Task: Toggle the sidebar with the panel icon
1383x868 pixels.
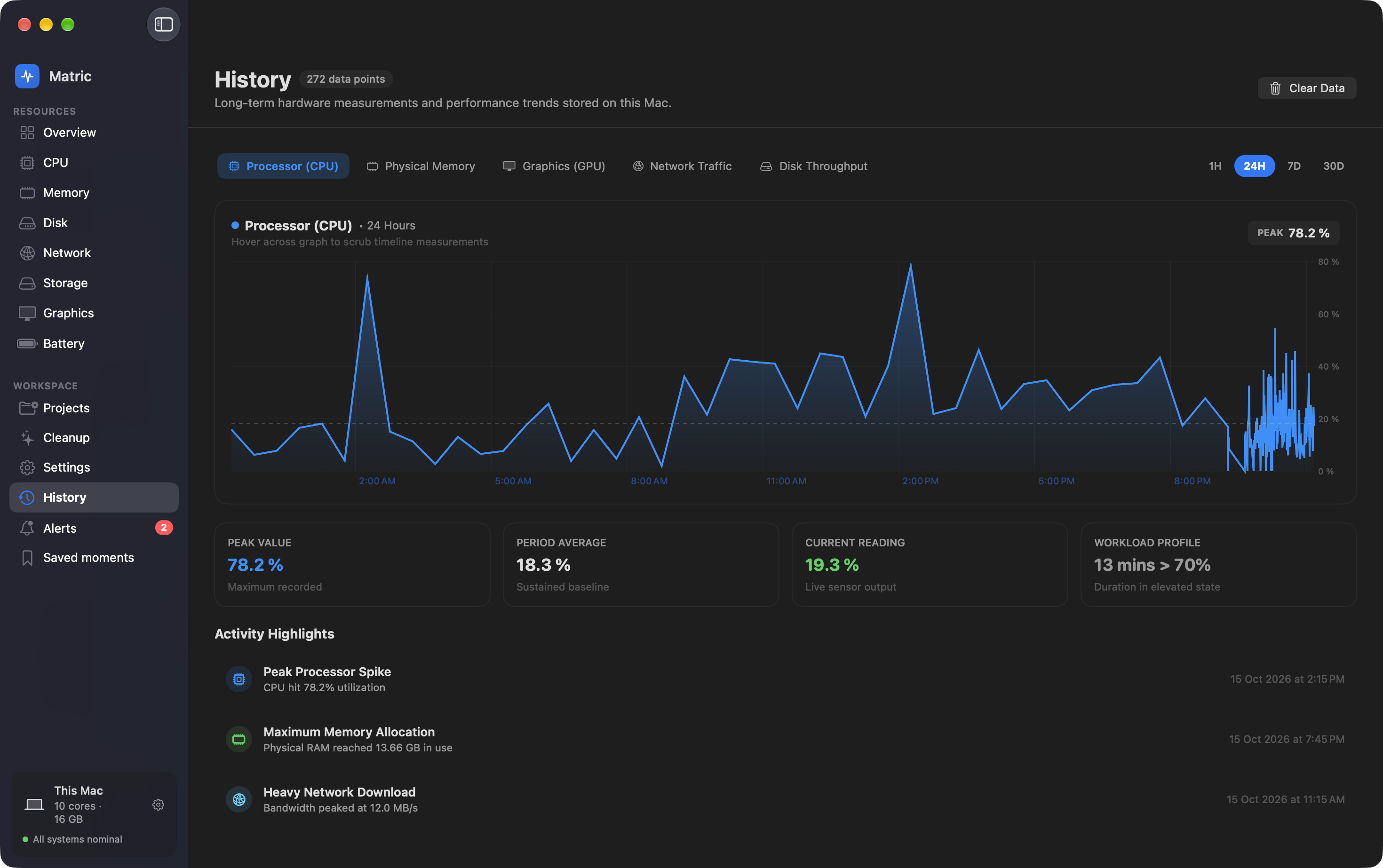Action: tap(164, 24)
